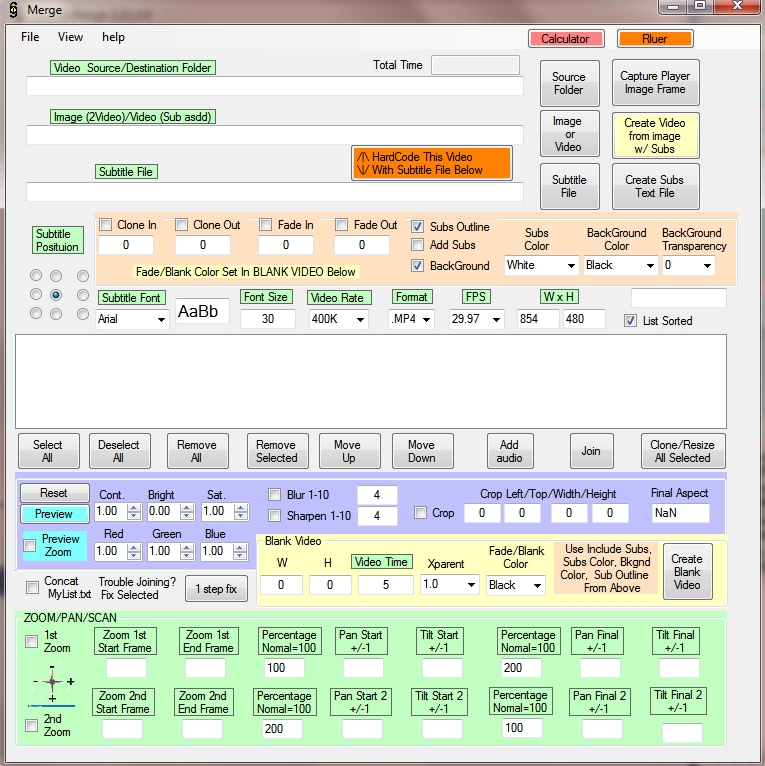Increase the Cont. value with up arrow
This screenshot has height=766, width=765.
[x=133, y=508]
